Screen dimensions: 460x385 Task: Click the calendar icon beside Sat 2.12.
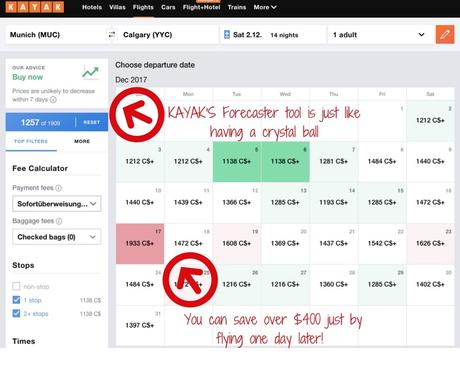(x=227, y=35)
